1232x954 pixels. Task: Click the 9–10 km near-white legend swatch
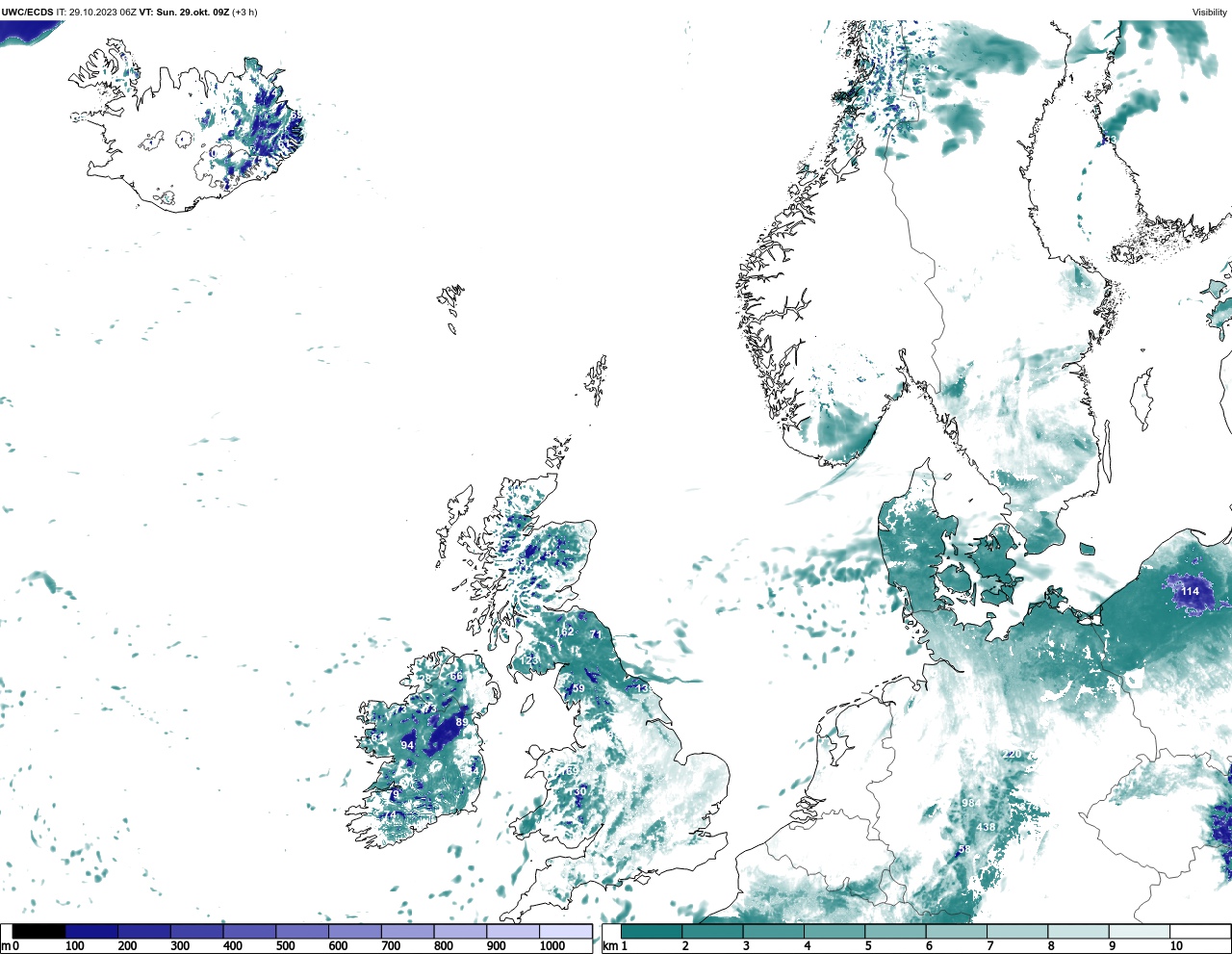click(x=1140, y=932)
